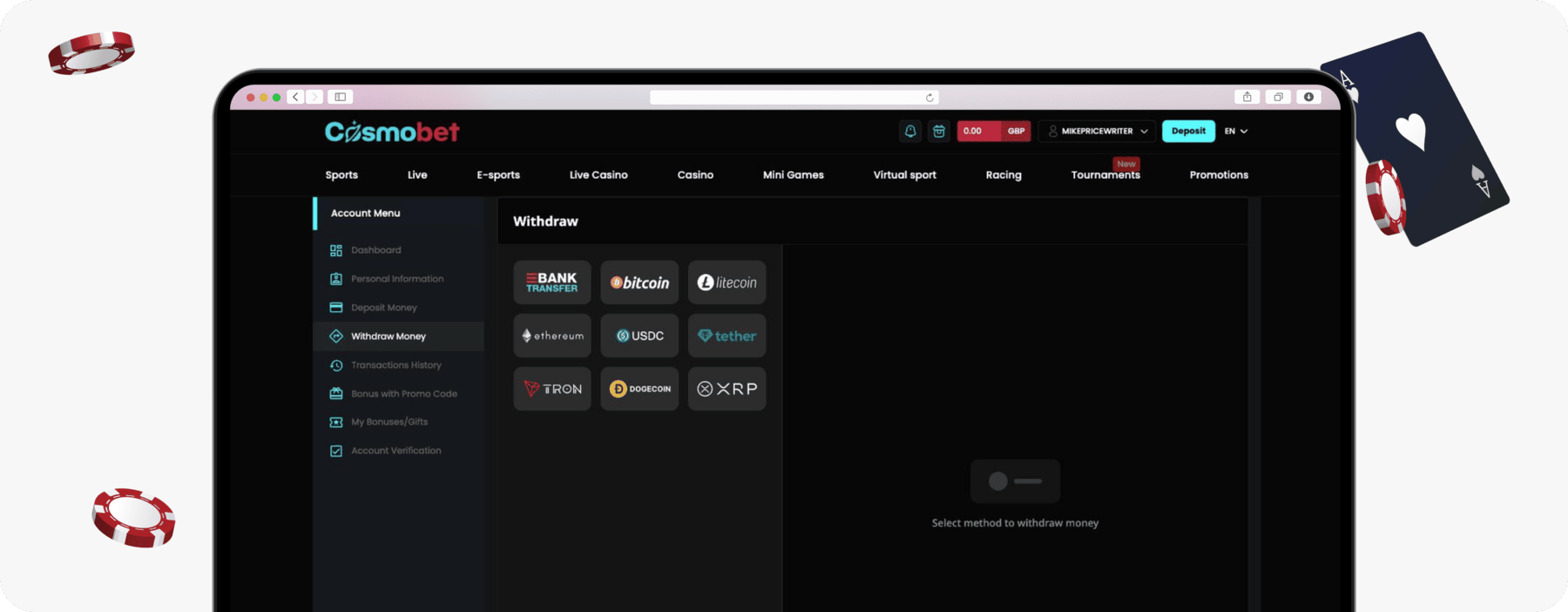Go back with browser back arrow

[296, 97]
